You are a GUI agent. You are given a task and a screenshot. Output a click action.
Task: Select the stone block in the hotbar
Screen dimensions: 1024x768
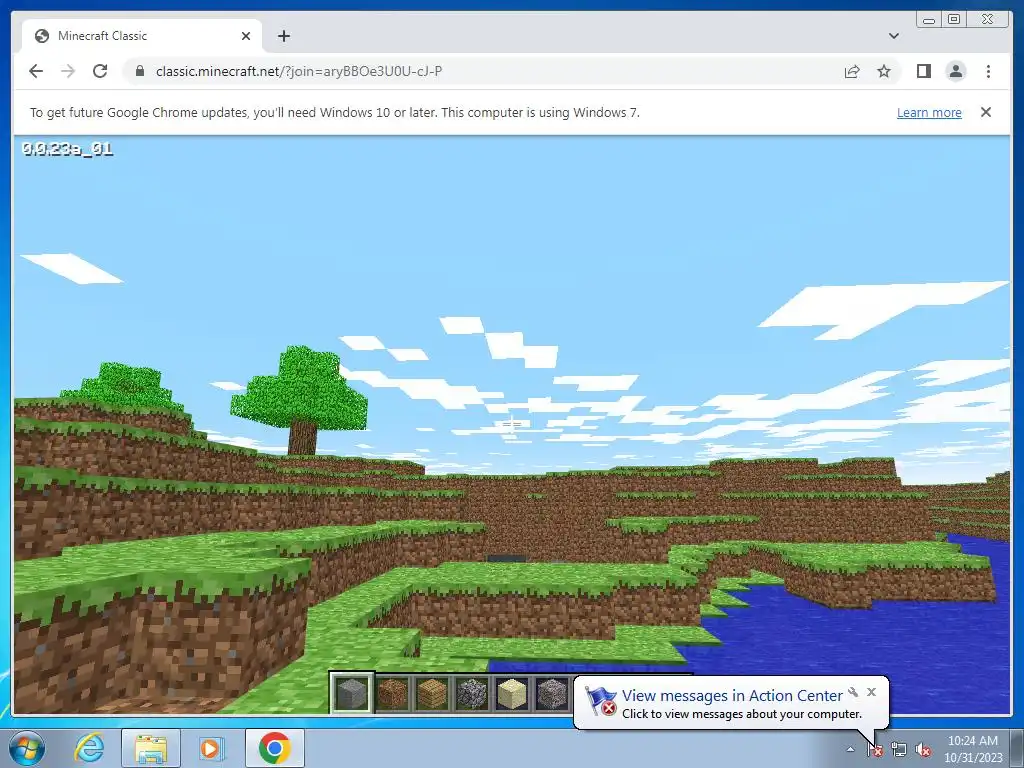[x=352, y=693]
